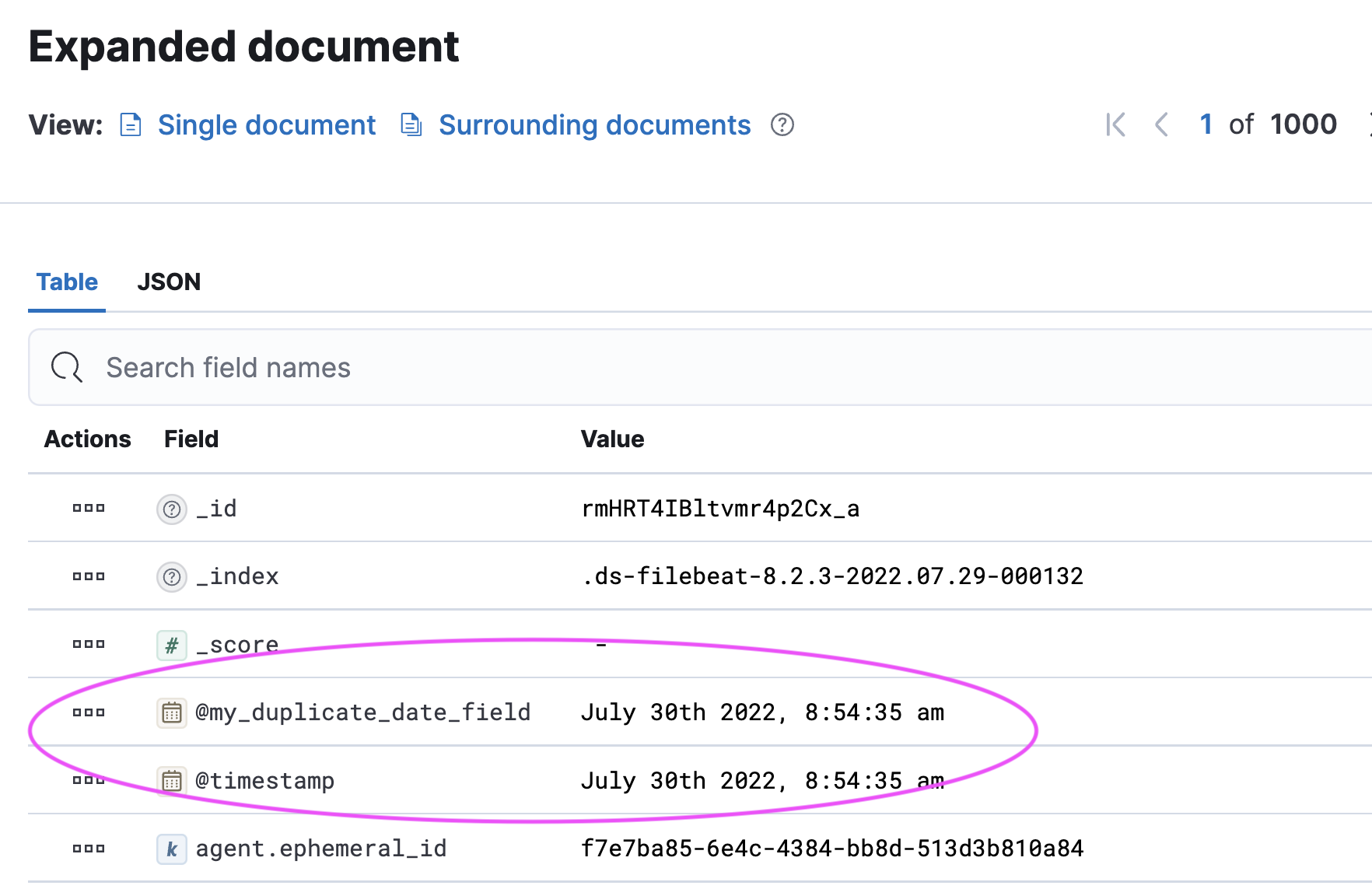Expand actions for the _id row
This screenshot has height=896, width=1372.
pyautogui.click(x=89, y=509)
